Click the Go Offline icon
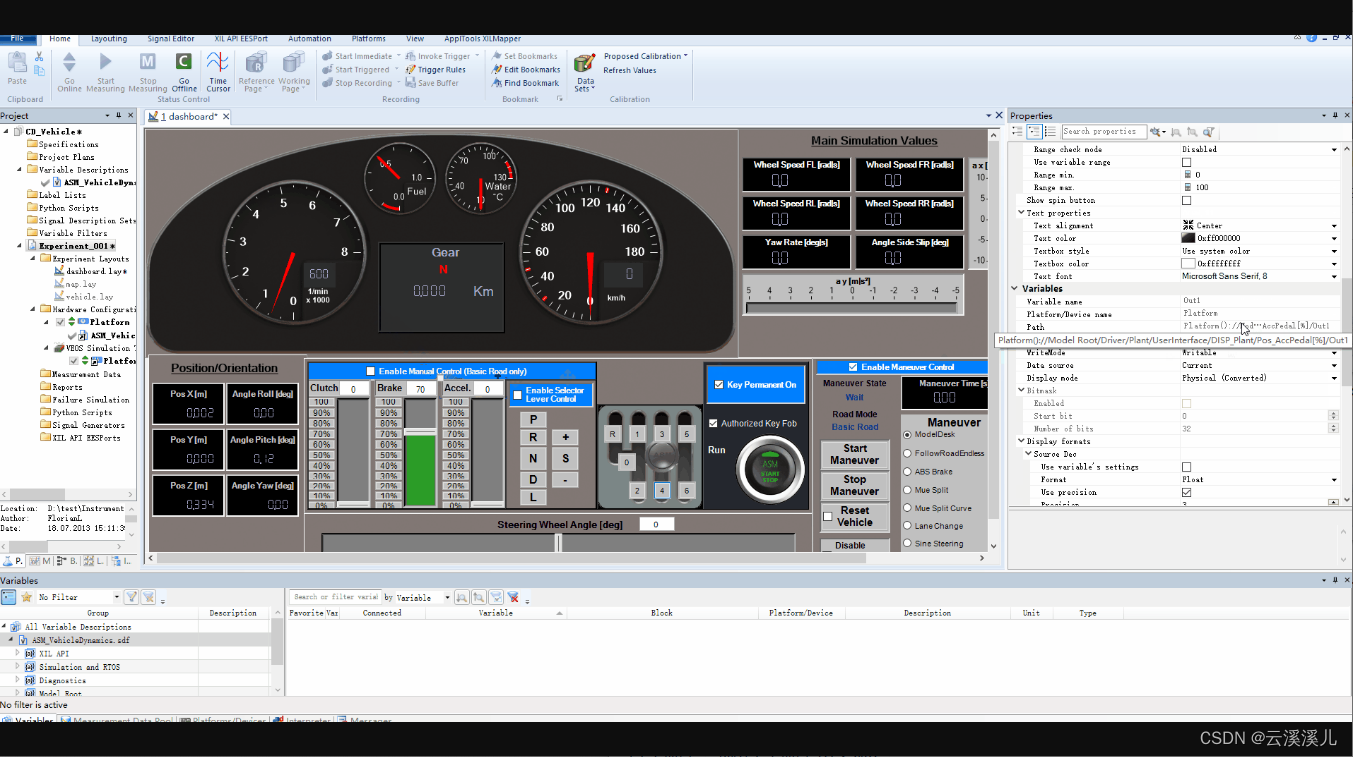Screen dimensions: 1353x757 coord(184,62)
